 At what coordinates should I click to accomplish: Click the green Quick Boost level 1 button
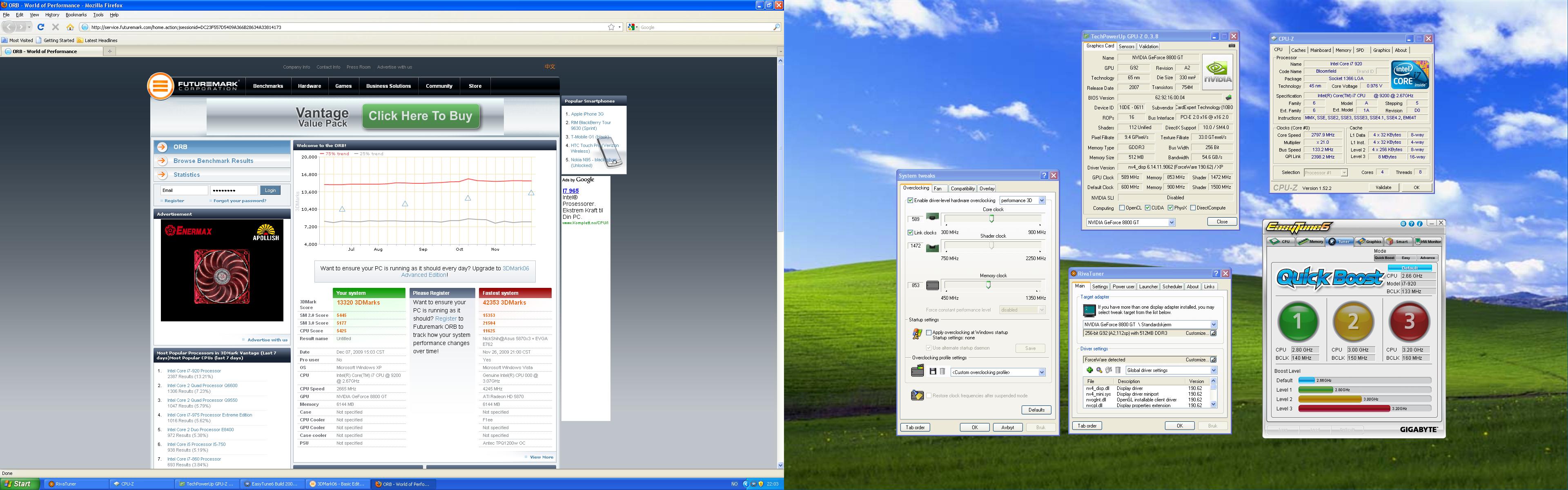click(1298, 321)
